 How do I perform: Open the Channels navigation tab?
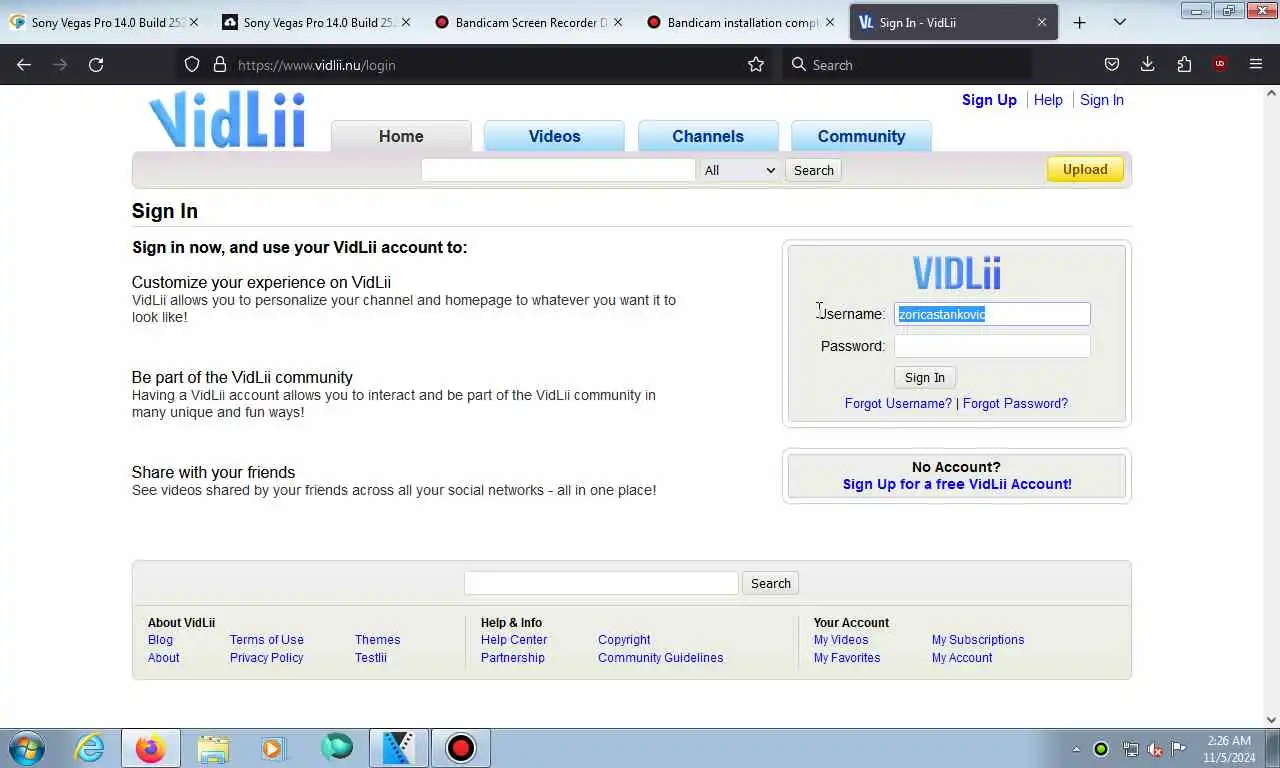(708, 136)
